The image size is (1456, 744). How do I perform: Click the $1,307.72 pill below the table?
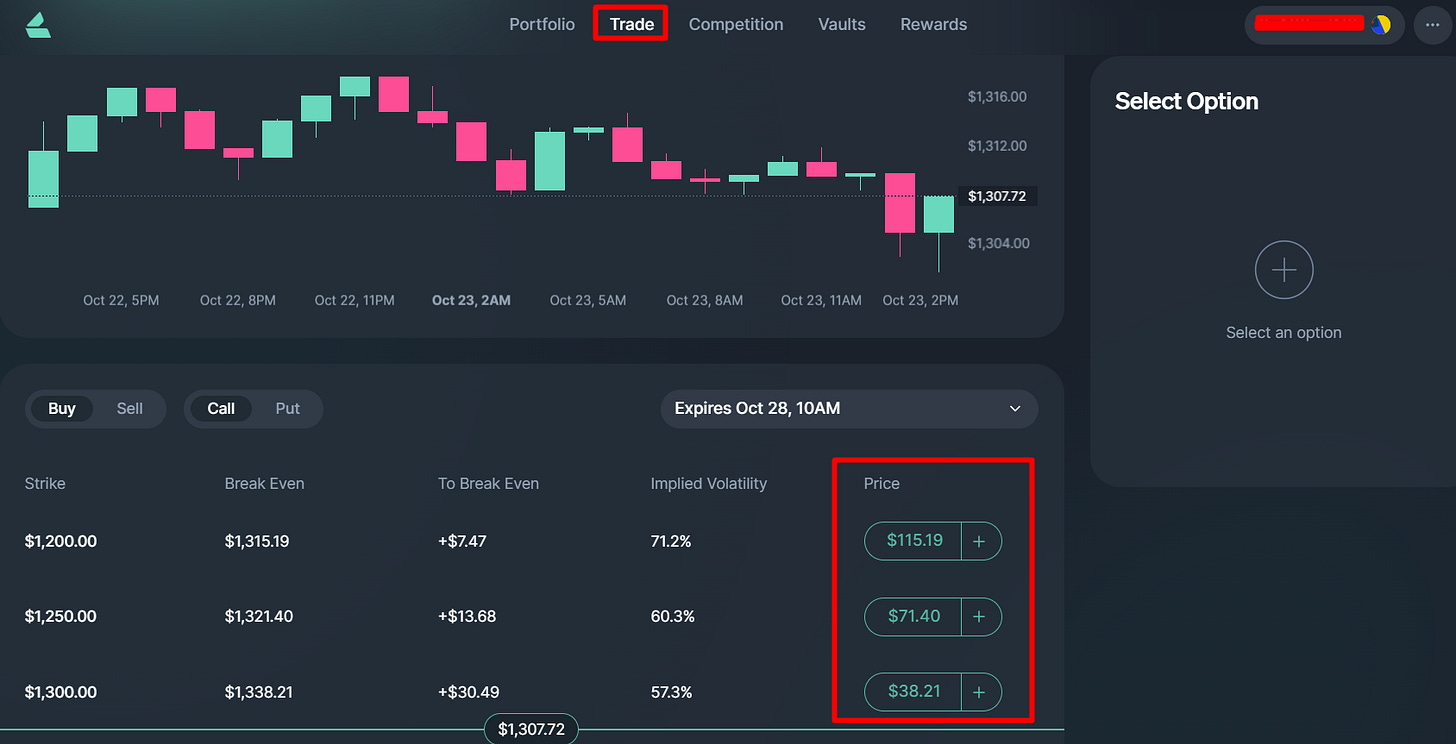coord(531,729)
